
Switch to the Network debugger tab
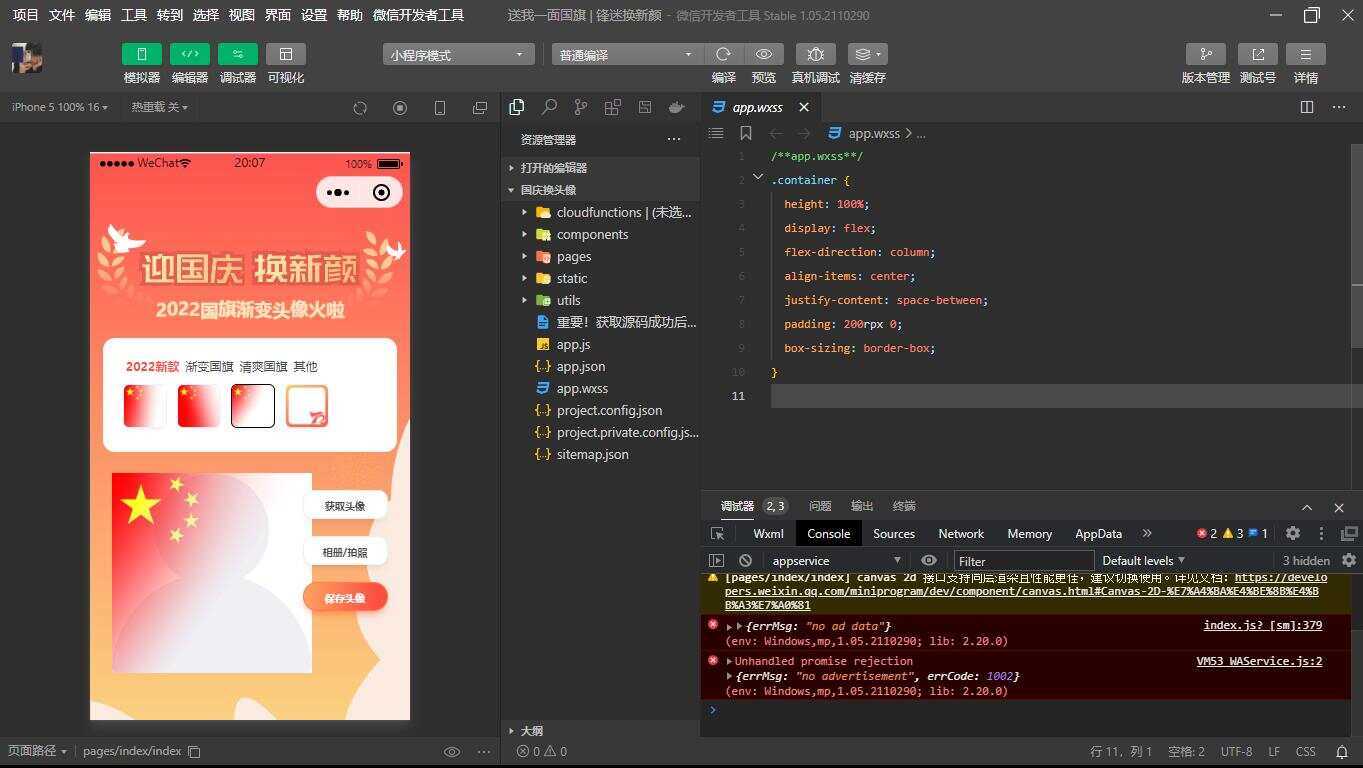coord(960,533)
